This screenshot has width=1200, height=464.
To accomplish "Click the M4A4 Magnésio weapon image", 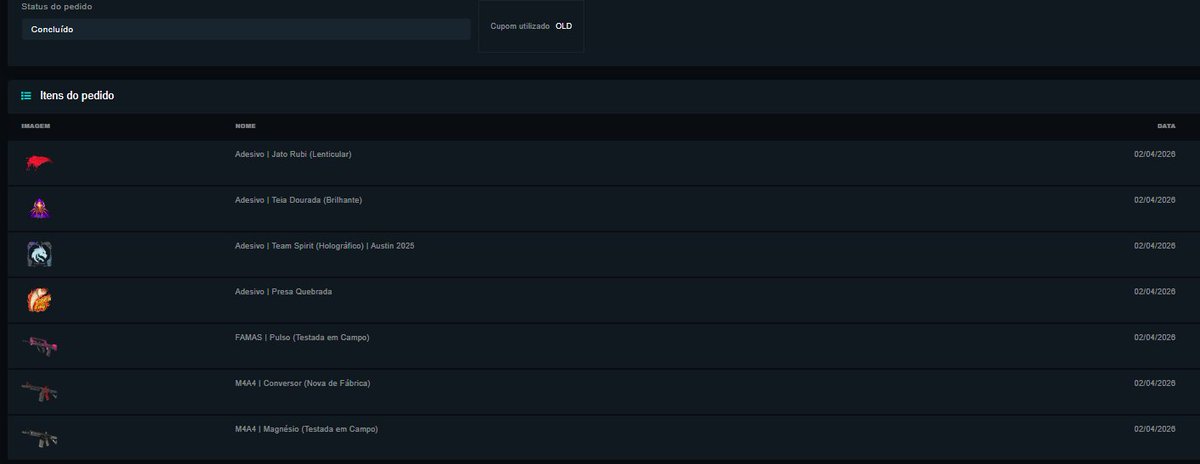I will pyautogui.click(x=40, y=437).
